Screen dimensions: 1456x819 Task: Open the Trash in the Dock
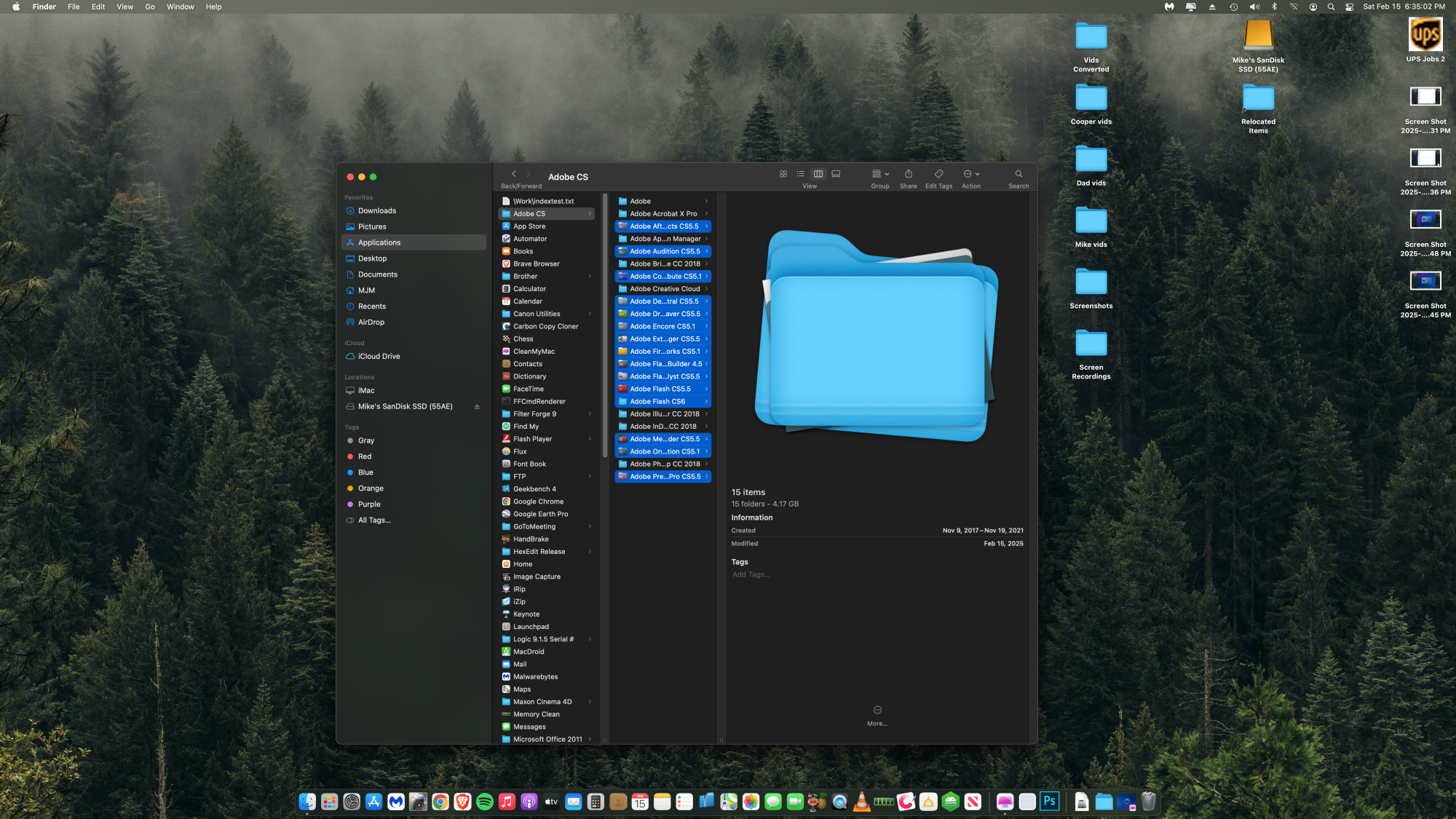click(1148, 802)
